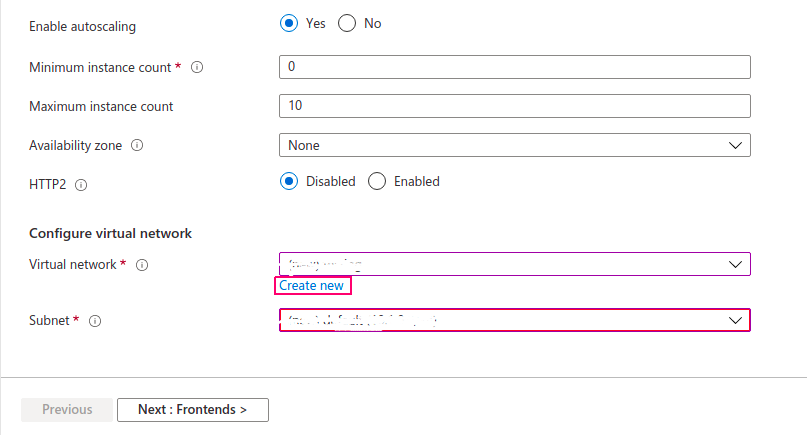Expand the Virtual network dropdown
Screen dimensions: 807x435
click(514, 264)
